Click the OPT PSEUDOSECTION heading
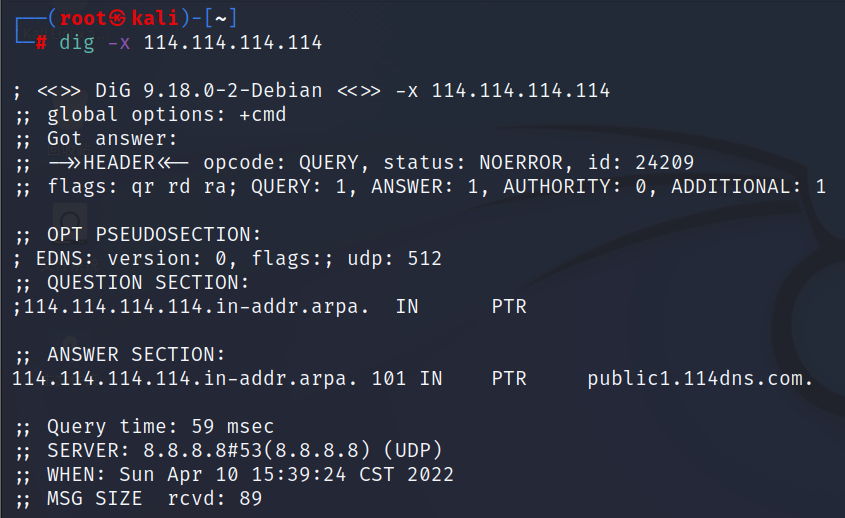845x518 pixels. [x=154, y=234]
